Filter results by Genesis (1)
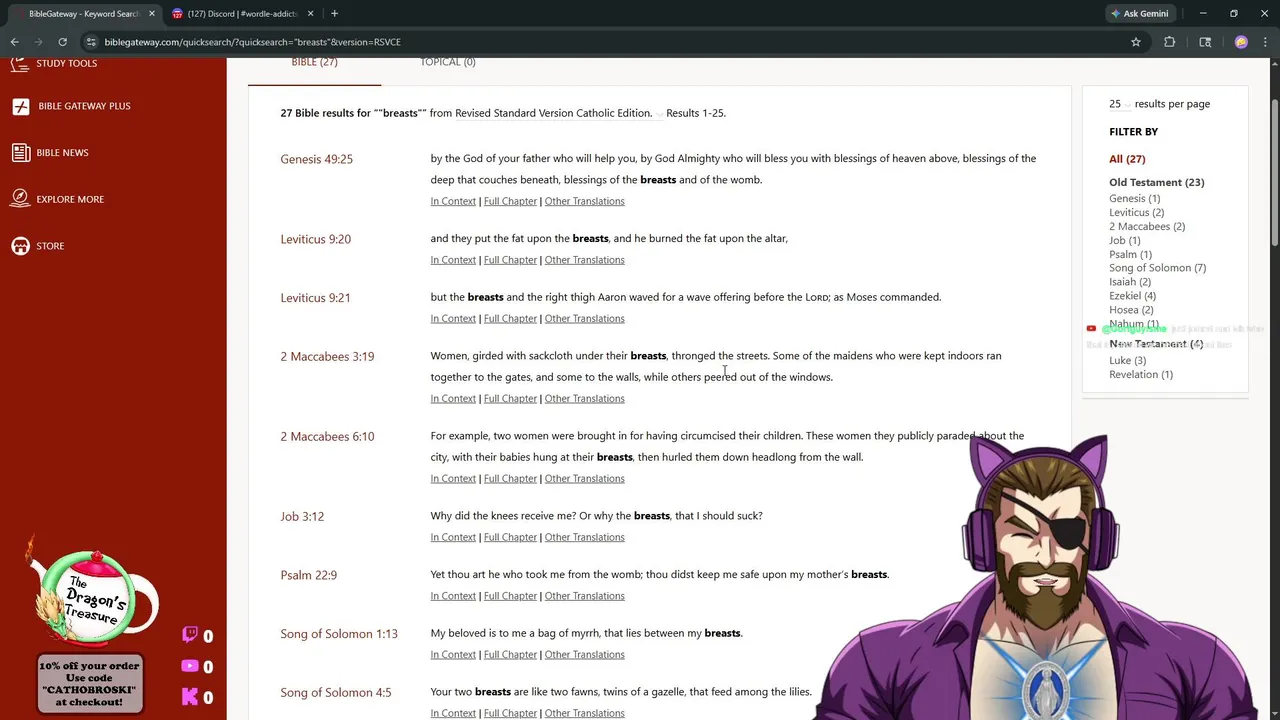 [x=1134, y=199]
